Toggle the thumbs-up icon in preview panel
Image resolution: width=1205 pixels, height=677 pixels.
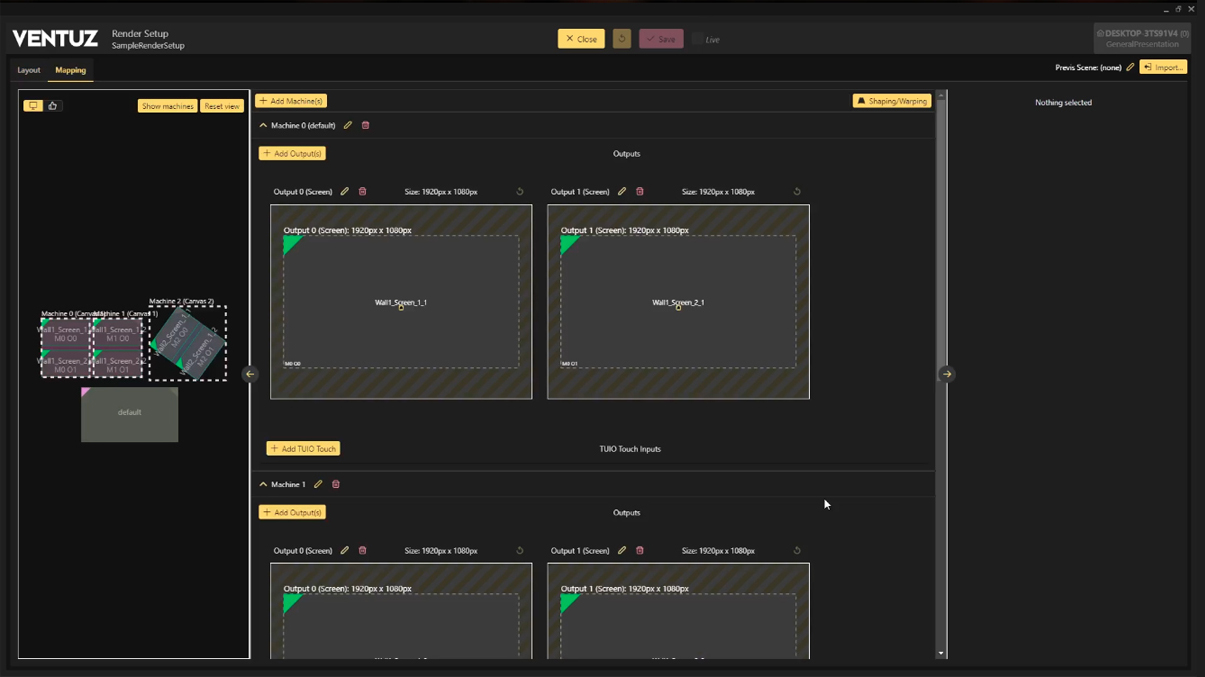53,106
